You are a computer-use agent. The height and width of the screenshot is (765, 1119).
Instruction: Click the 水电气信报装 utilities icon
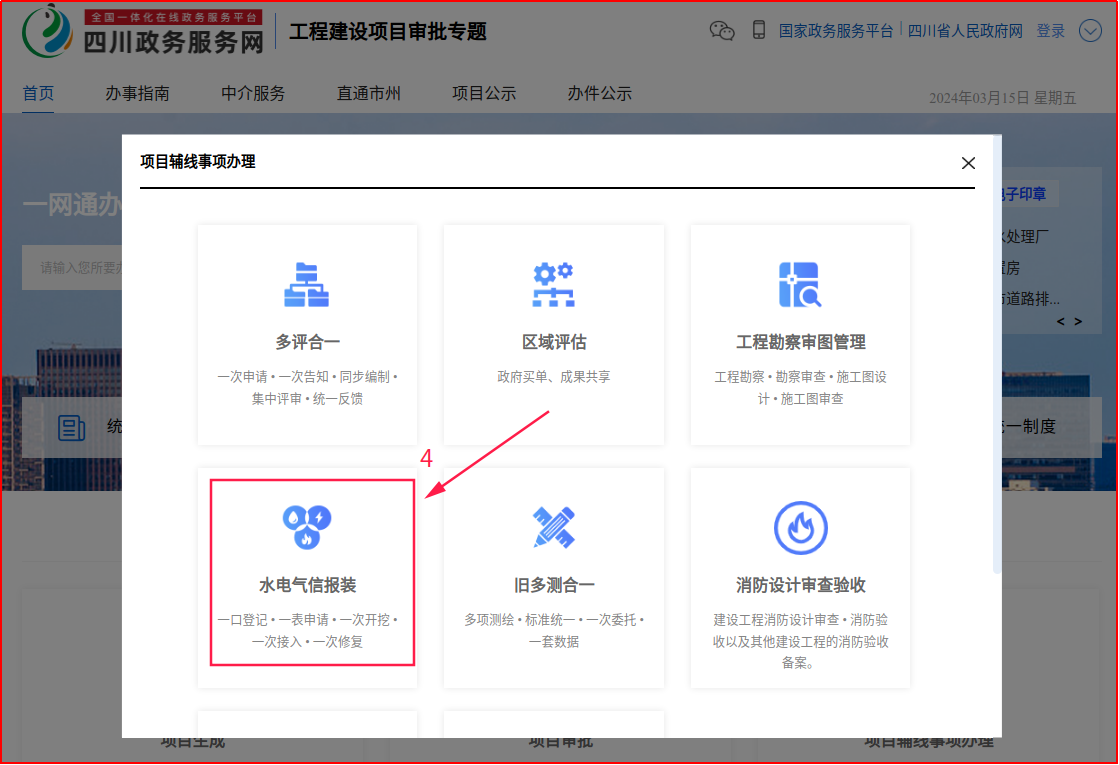(x=307, y=527)
